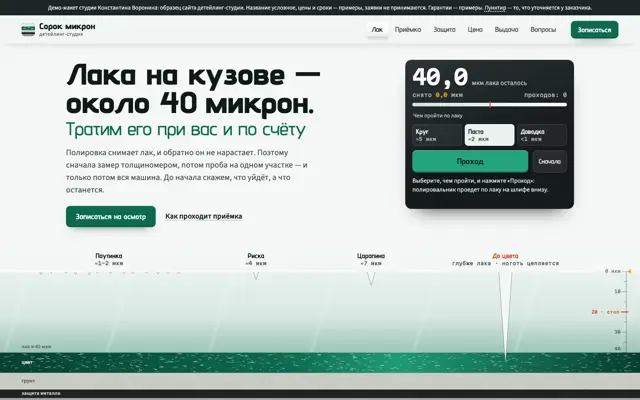
Task: Click the 40,0 remaining lacquer readout
Action: point(440,77)
